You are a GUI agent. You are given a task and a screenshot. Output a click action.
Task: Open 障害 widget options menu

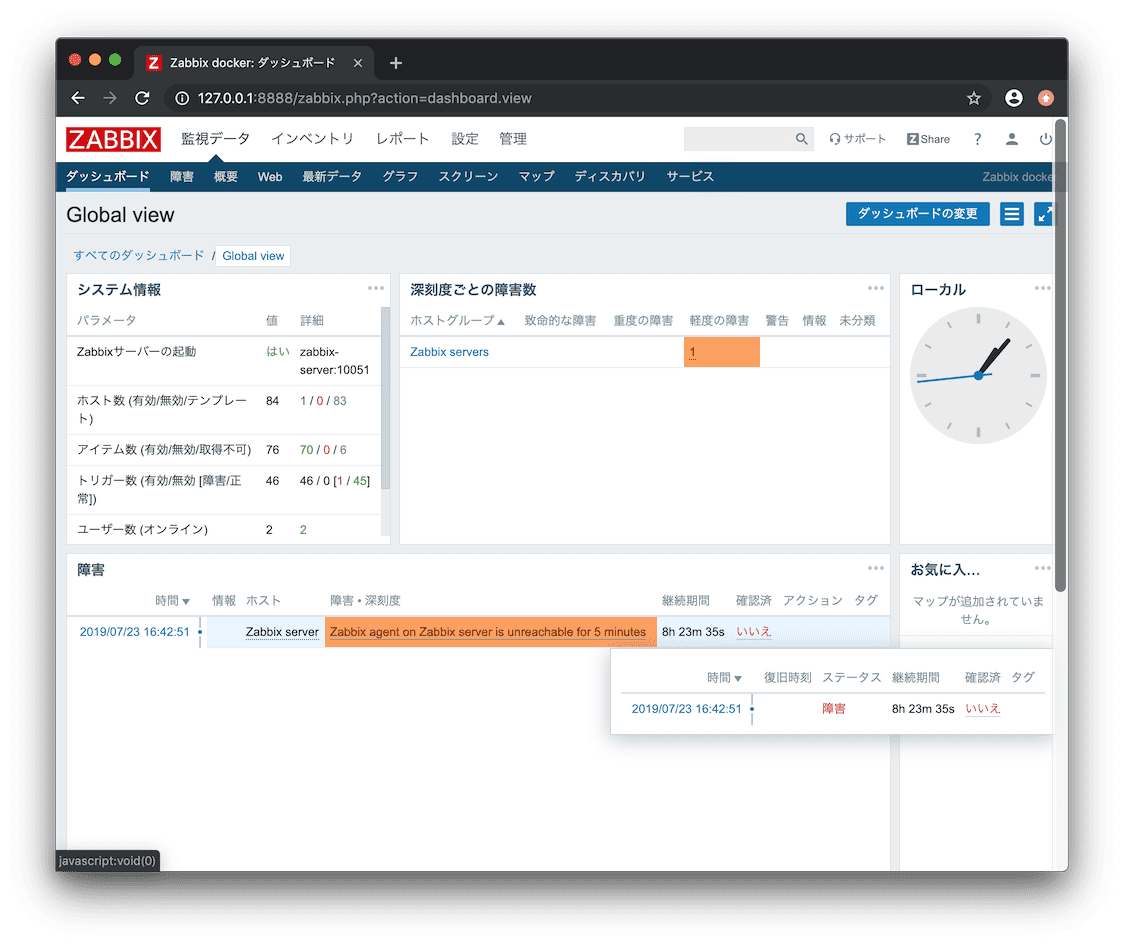click(x=875, y=568)
